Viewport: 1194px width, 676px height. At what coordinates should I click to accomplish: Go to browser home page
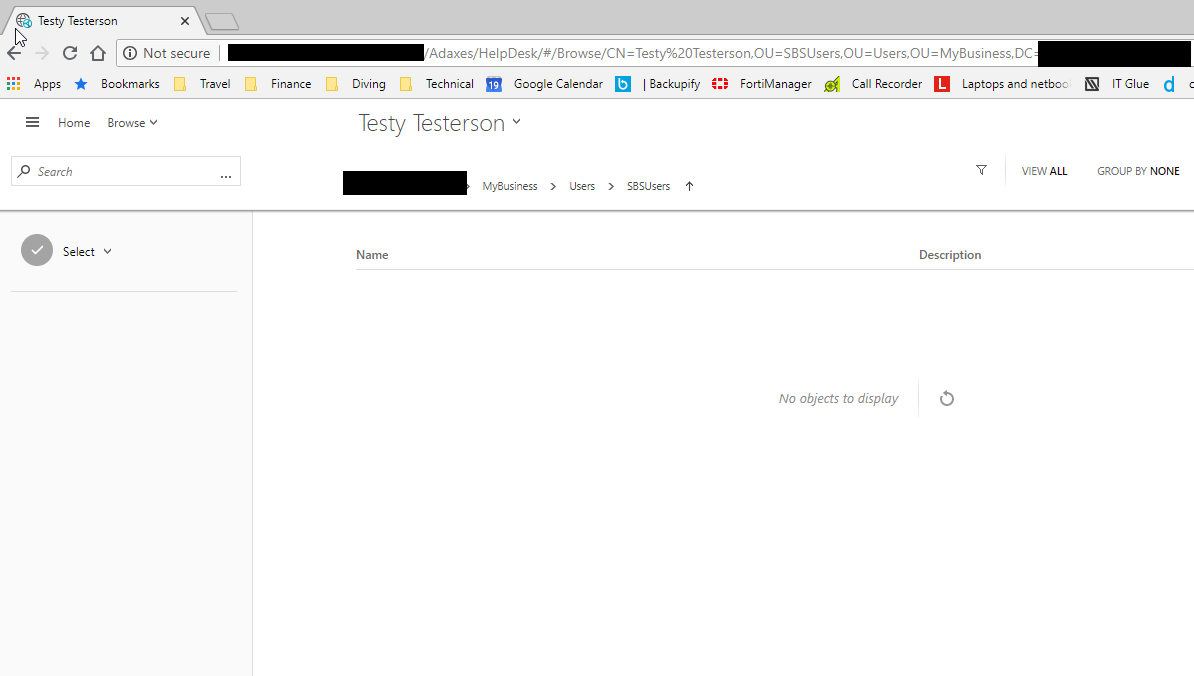97,53
